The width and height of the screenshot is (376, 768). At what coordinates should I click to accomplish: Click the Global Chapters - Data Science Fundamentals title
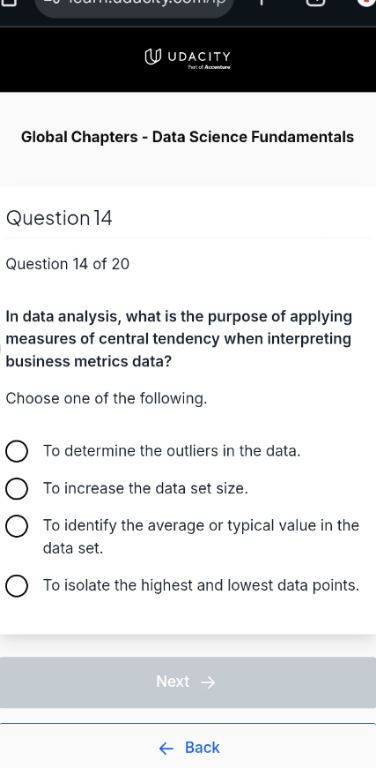(188, 137)
